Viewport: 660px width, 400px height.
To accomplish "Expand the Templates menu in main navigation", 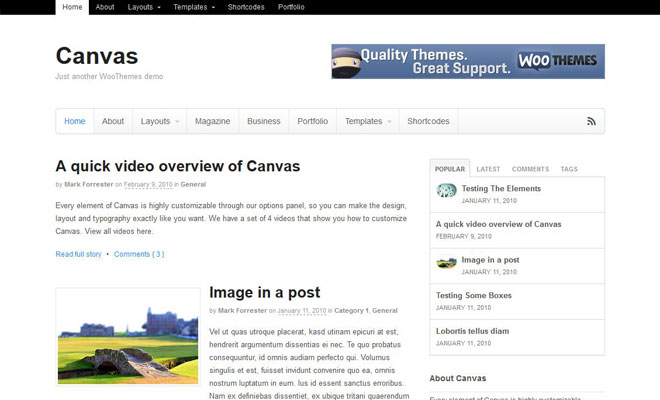I will (x=367, y=121).
